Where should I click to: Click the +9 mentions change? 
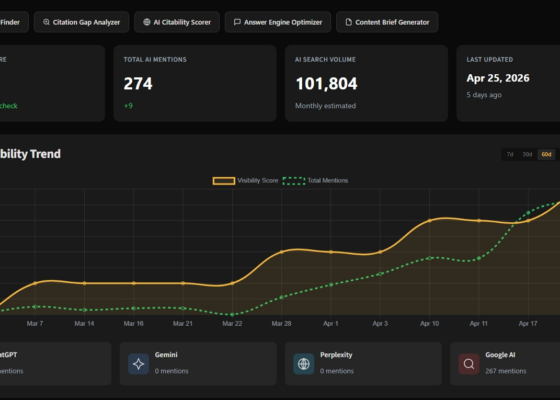(x=128, y=106)
